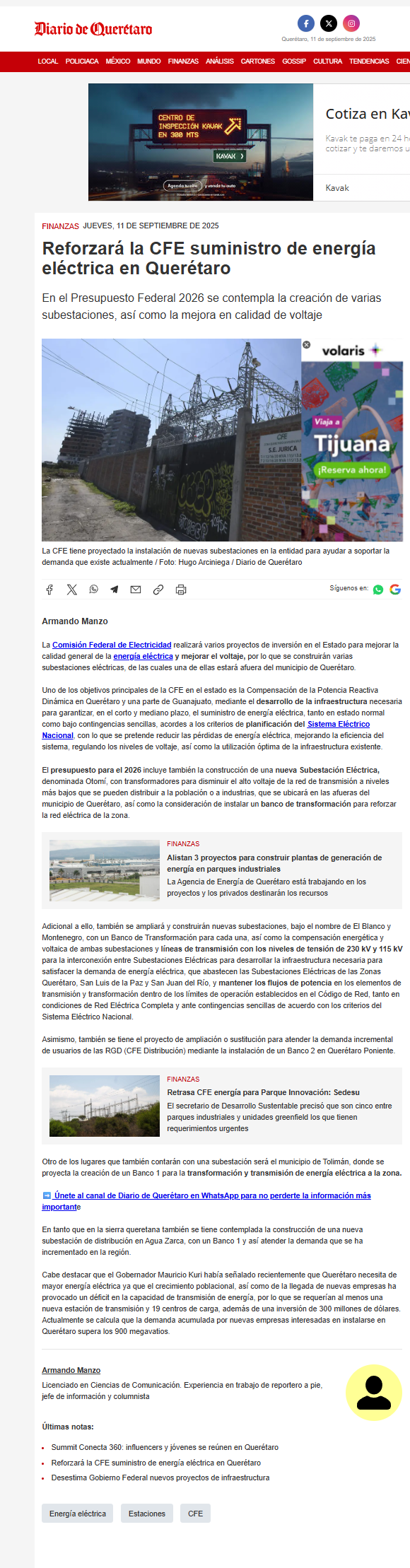Open the Facebook page icon in header
The width and height of the screenshot is (410, 1568).
pyautogui.click(x=306, y=23)
